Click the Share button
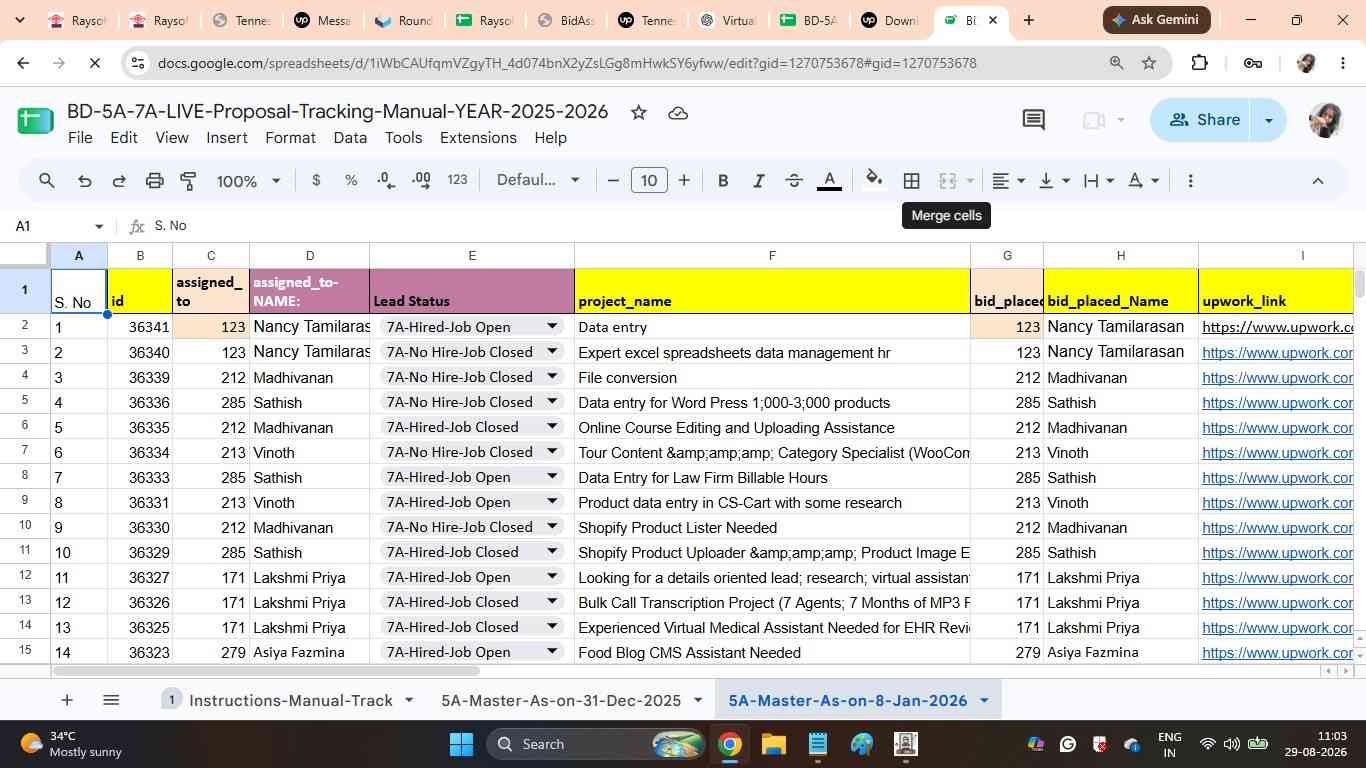 click(1204, 120)
